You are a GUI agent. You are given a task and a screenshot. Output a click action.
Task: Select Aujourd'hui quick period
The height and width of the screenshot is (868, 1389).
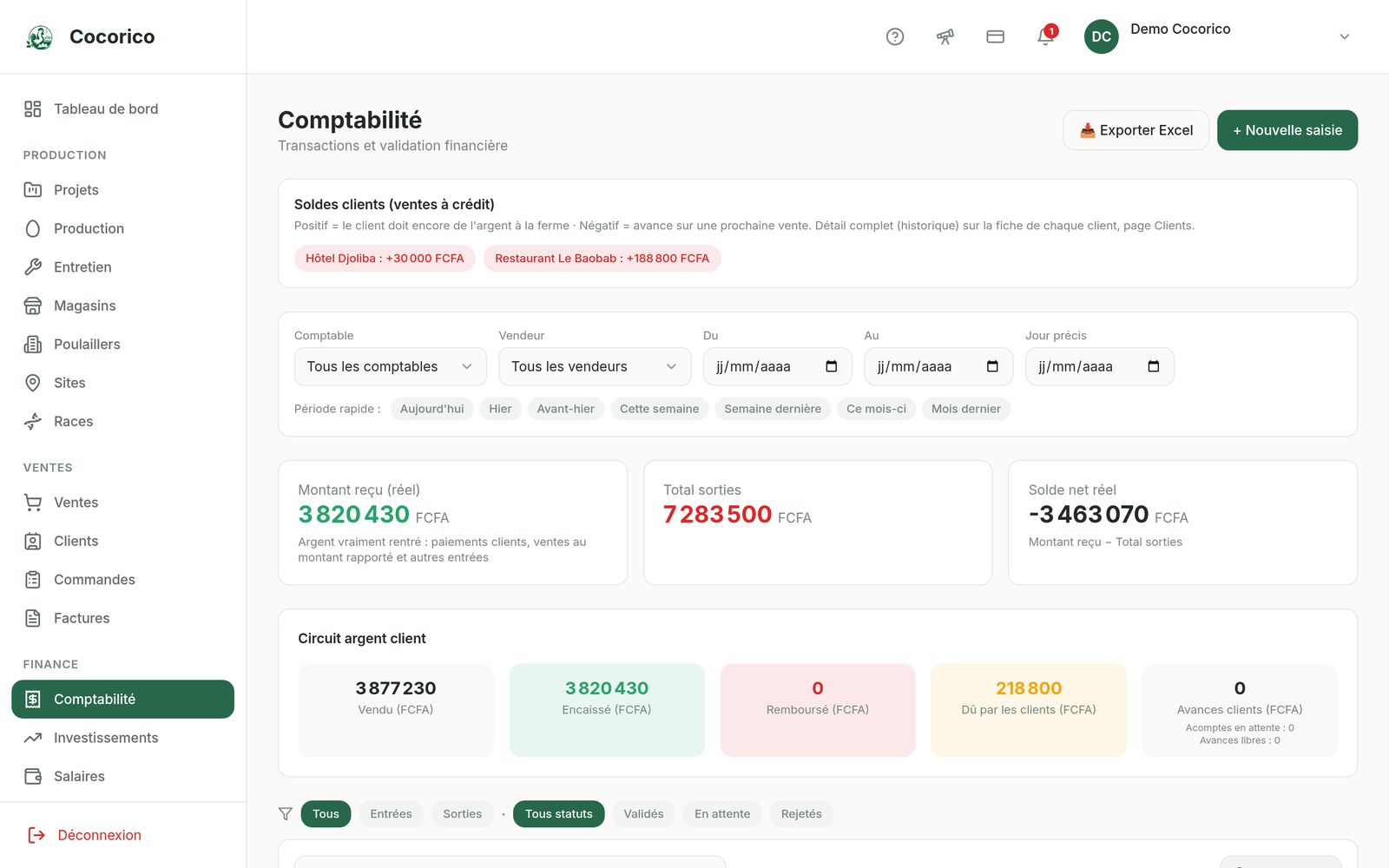tap(432, 409)
